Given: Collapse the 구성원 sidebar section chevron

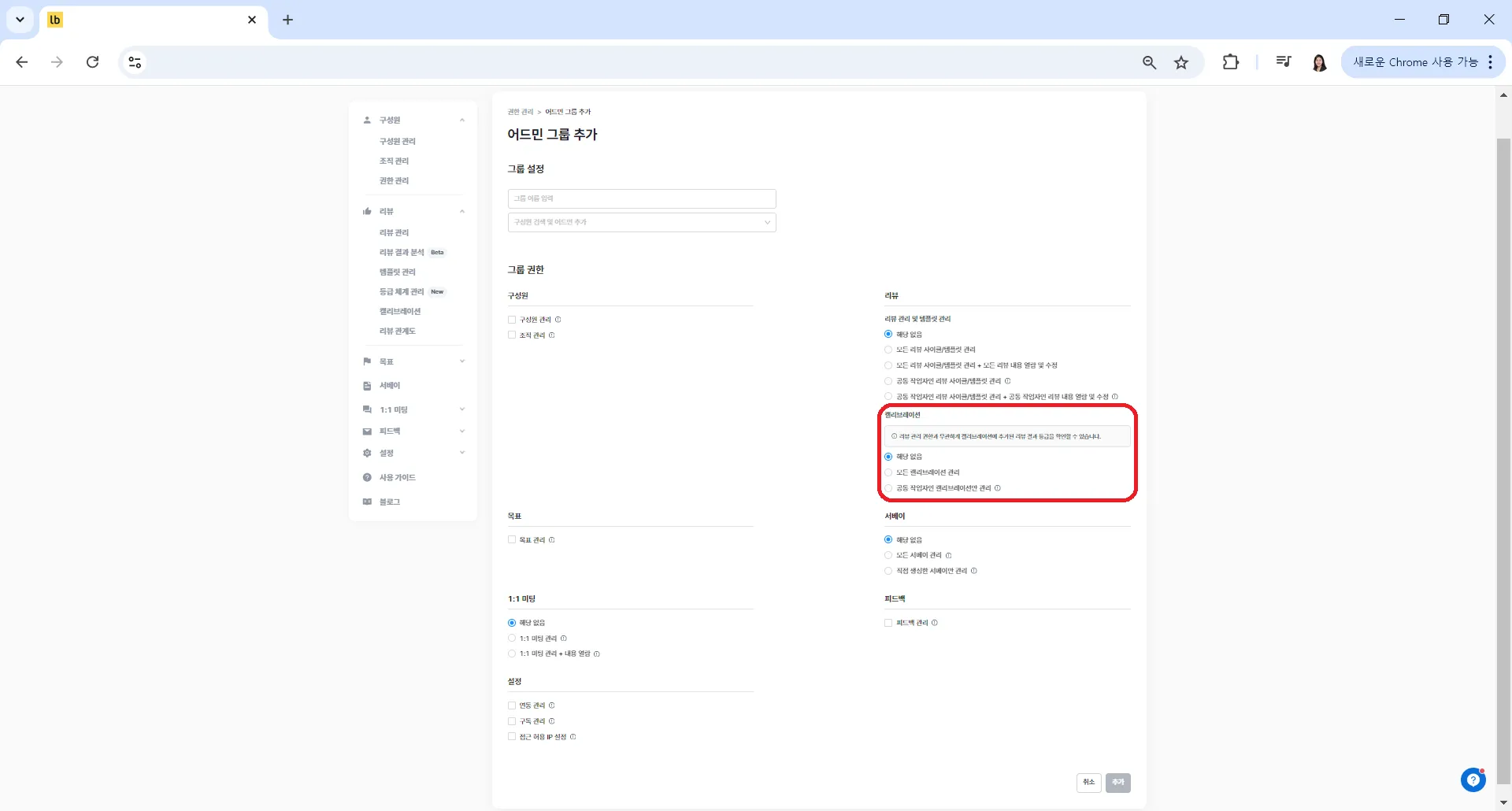Looking at the screenshot, I should [x=462, y=120].
